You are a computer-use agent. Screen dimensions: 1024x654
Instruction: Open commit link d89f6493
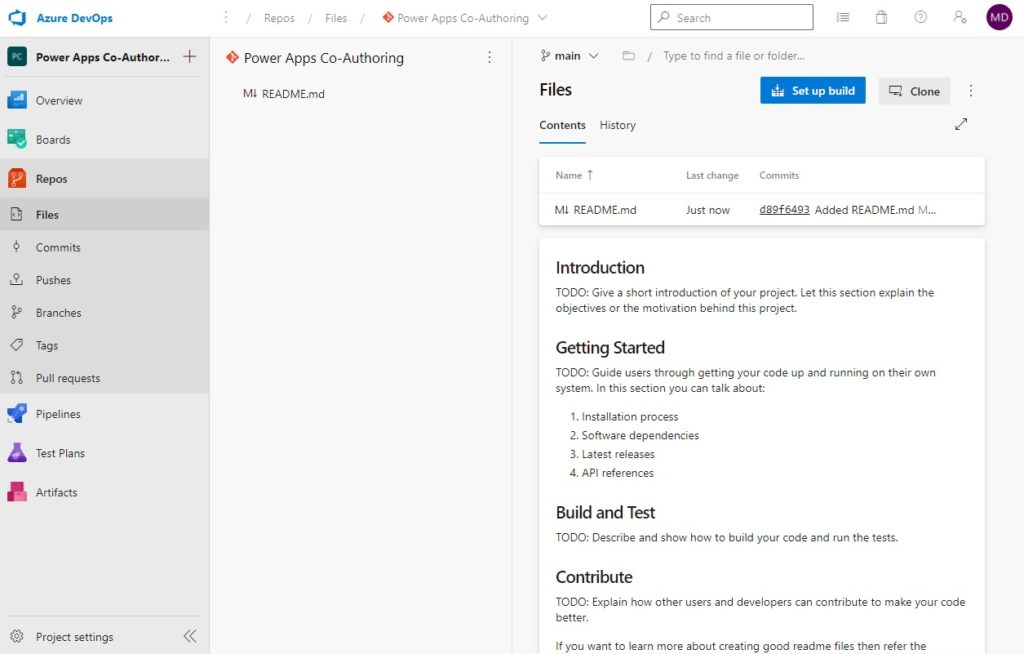tap(784, 210)
